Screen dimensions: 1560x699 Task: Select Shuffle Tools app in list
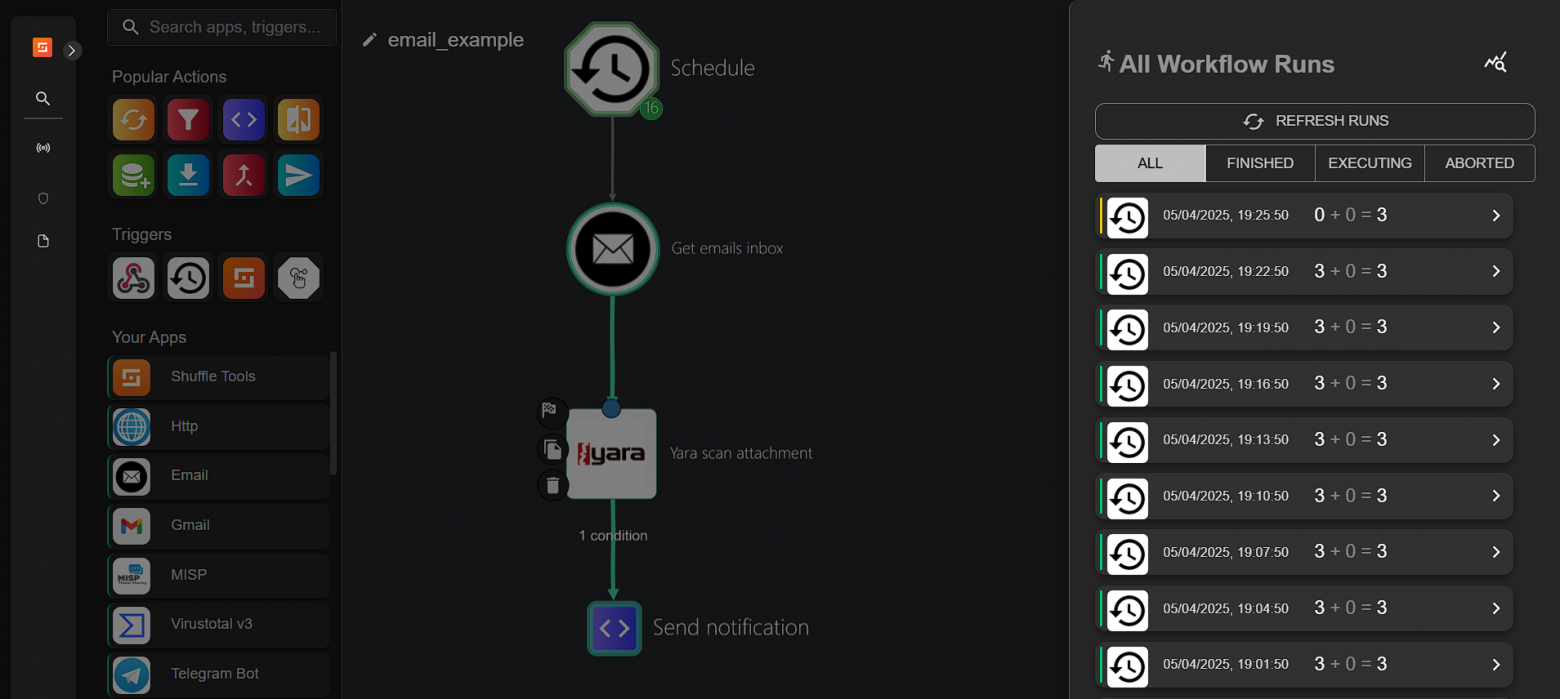[218, 377]
